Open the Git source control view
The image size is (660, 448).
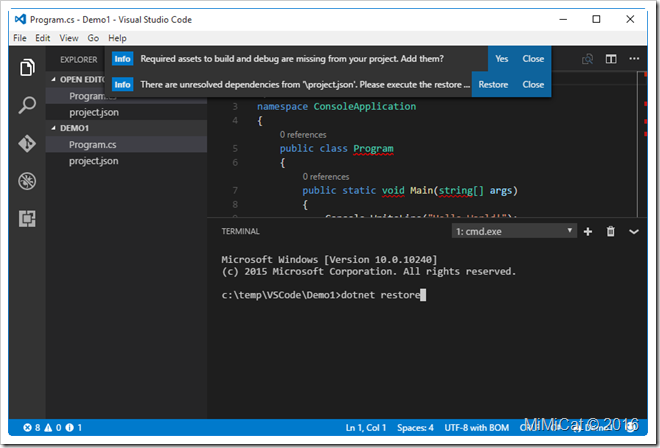click(27, 143)
